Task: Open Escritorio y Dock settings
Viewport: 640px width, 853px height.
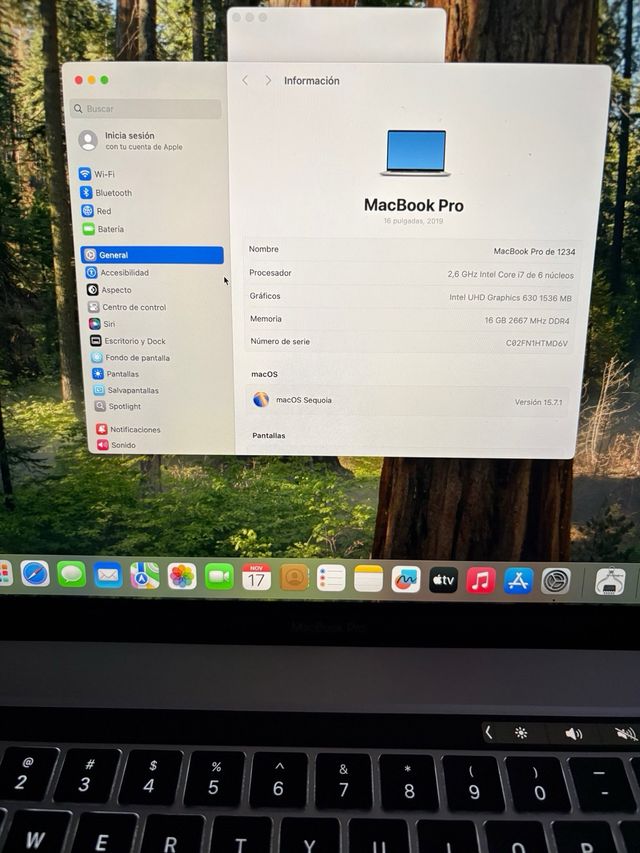Action: coord(128,341)
